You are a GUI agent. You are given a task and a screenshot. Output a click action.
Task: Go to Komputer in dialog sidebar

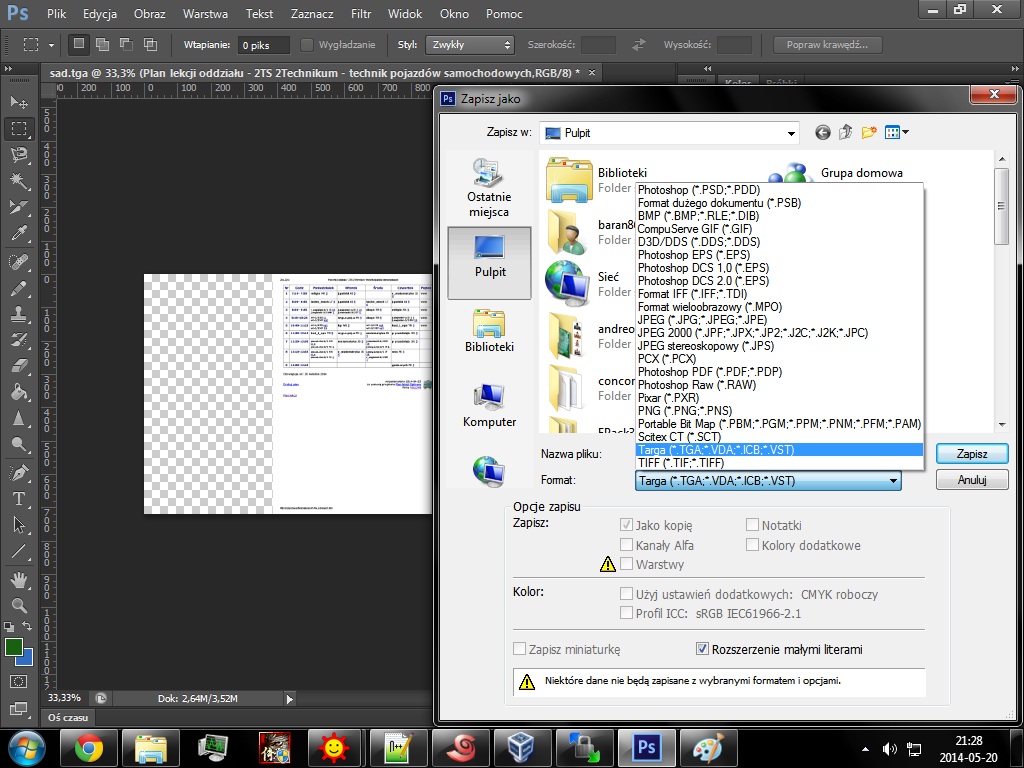pyautogui.click(x=489, y=406)
